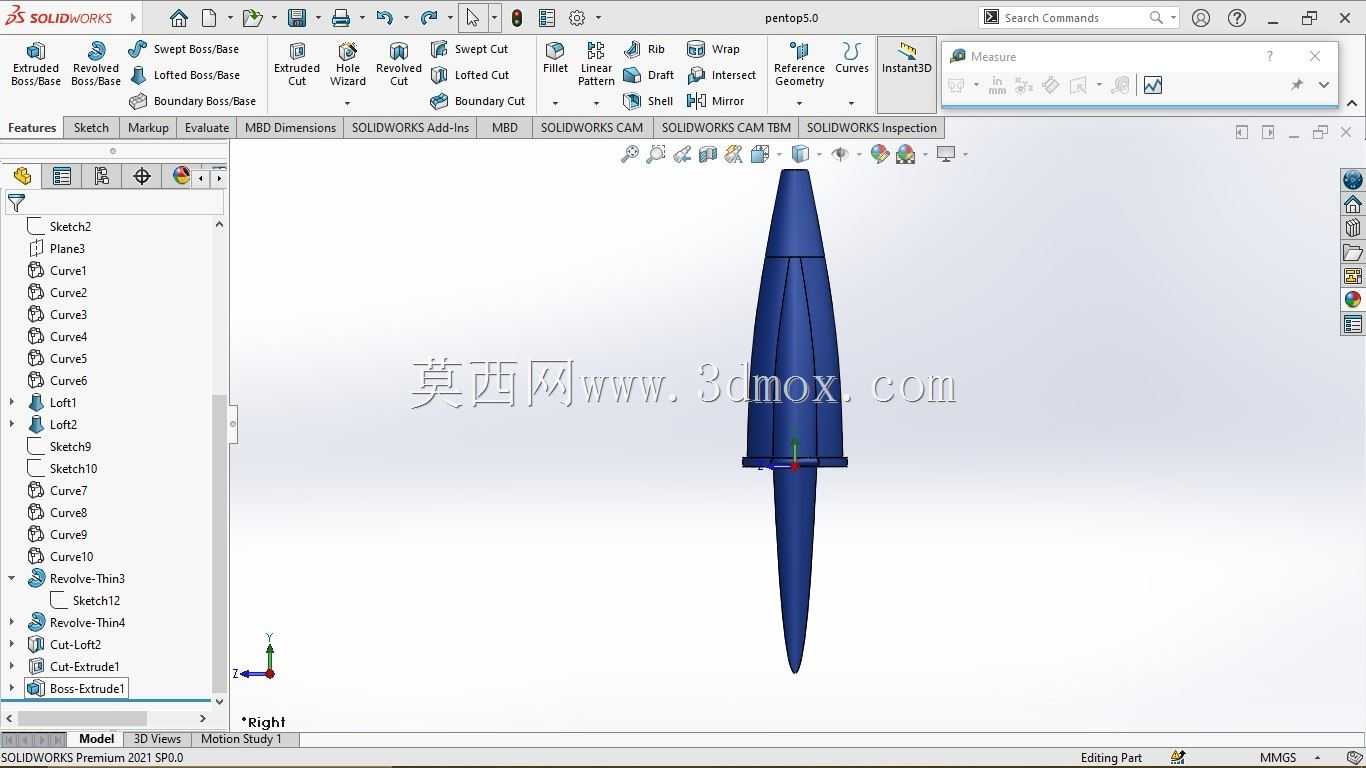
Task: Select the Intersect feature
Action: [721, 75]
